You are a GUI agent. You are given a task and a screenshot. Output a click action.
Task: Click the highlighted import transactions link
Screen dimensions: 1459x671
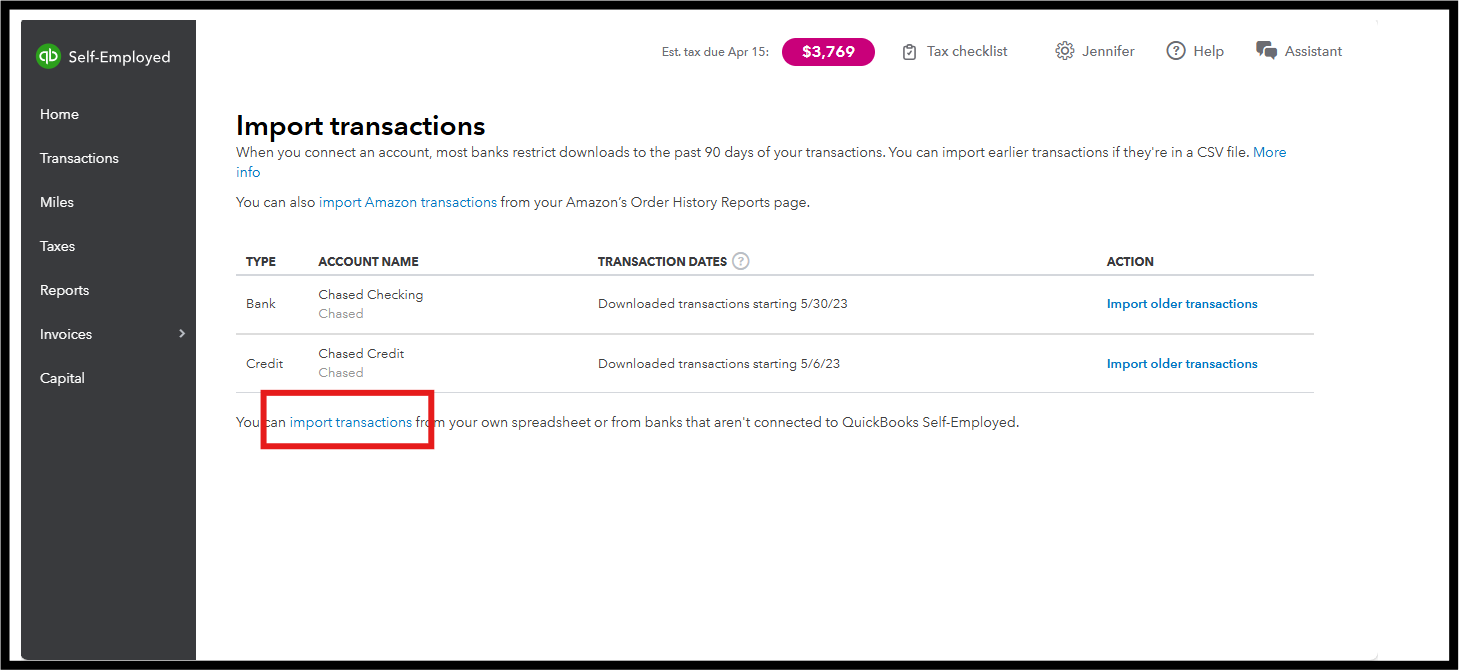351,422
